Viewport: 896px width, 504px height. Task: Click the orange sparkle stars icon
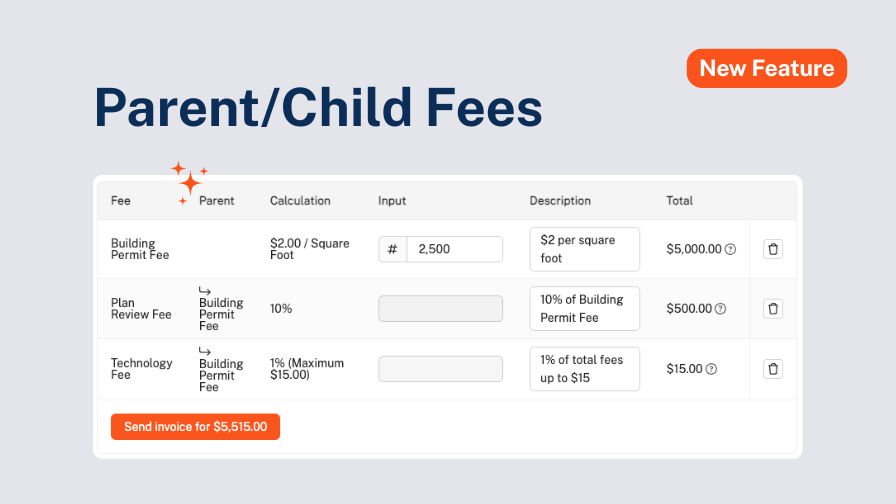pyautogui.click(x=190, y=182)
